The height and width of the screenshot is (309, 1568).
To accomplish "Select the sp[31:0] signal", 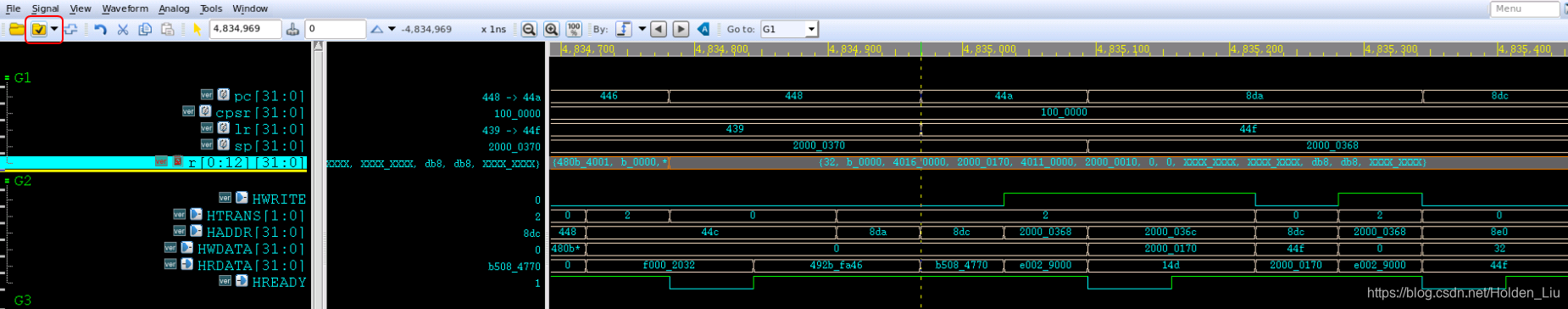I will coord(269,146).
